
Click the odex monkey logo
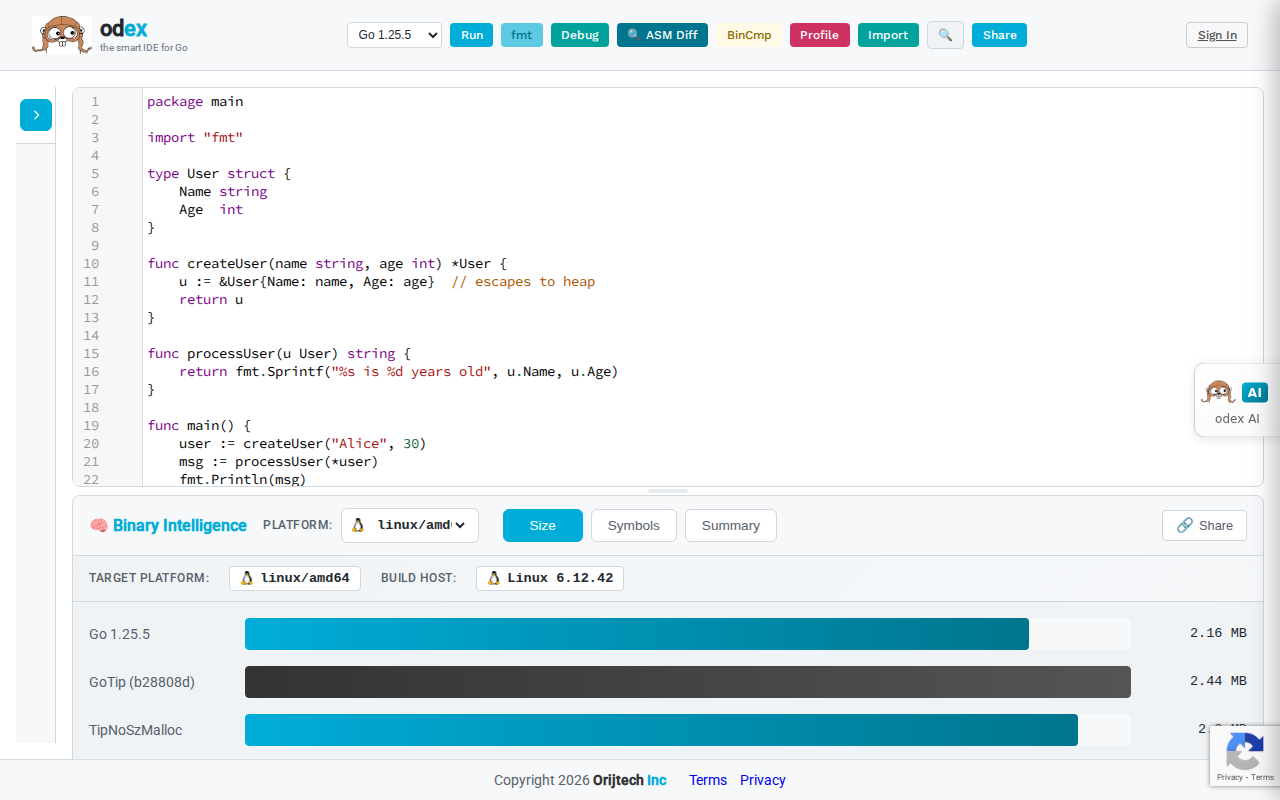coord(62,34)
